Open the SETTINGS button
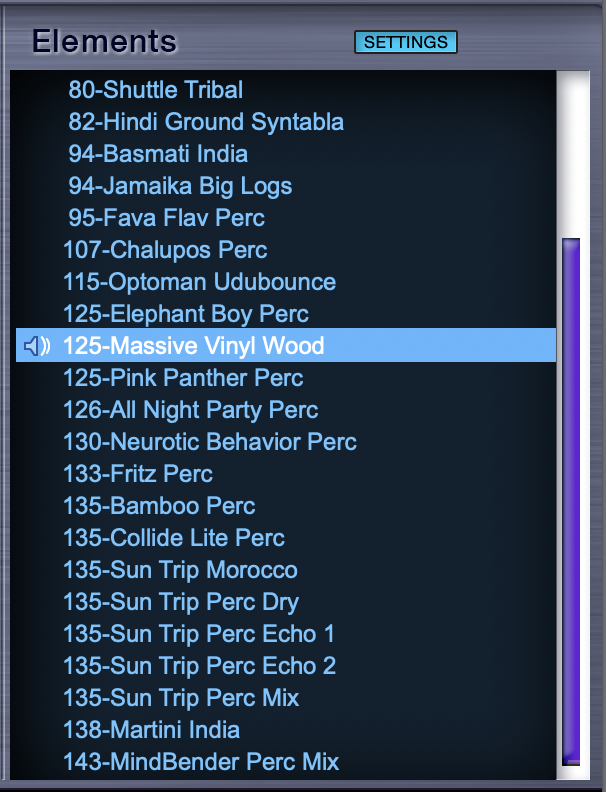Screen dimensions: 606x792 [x=405, y=42]
